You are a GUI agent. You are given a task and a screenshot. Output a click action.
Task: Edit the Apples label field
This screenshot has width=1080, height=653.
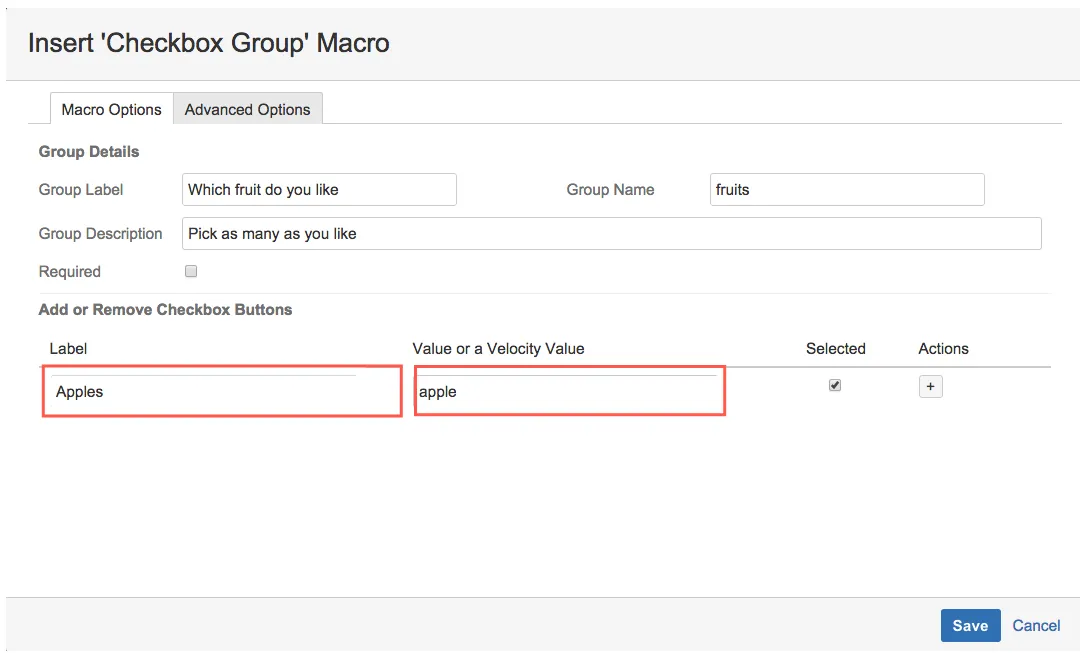pyautogui.click(x=222, y=391)
